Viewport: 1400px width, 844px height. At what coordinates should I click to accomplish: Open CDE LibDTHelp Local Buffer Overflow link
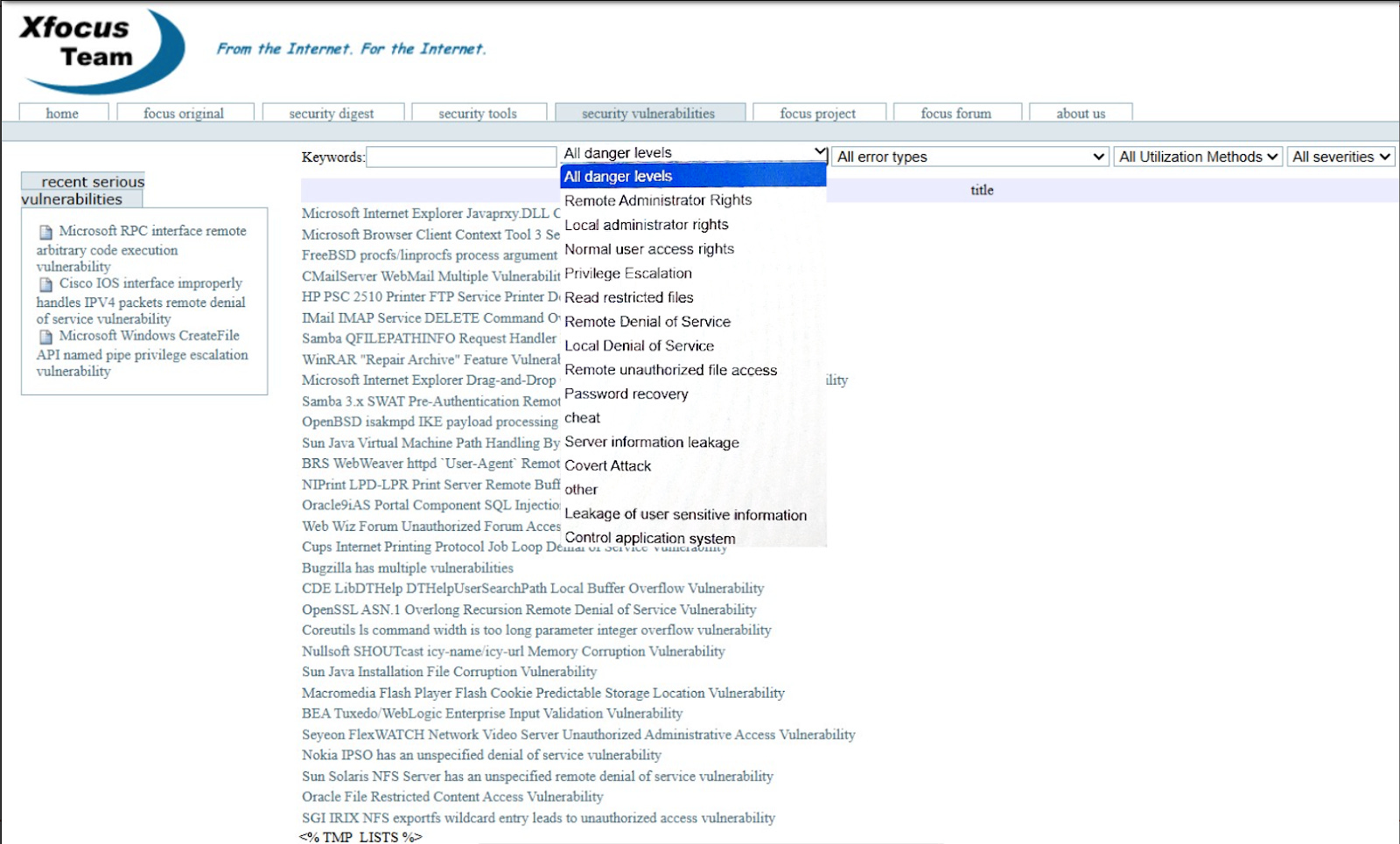[533, 589]
